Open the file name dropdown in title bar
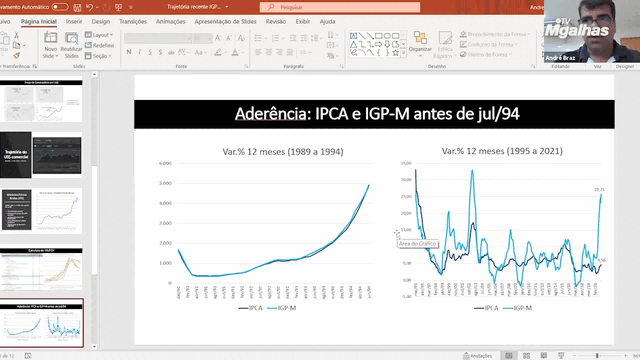 click(227, 7)
